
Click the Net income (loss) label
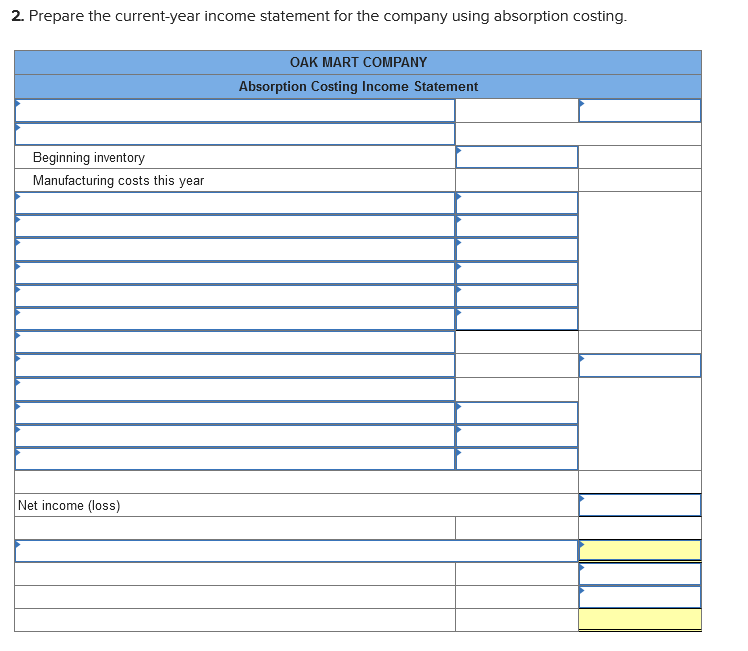[x=69, y=505]
